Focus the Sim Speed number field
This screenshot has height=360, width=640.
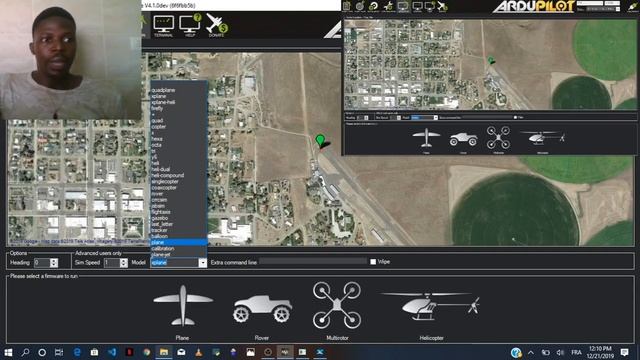112,263
